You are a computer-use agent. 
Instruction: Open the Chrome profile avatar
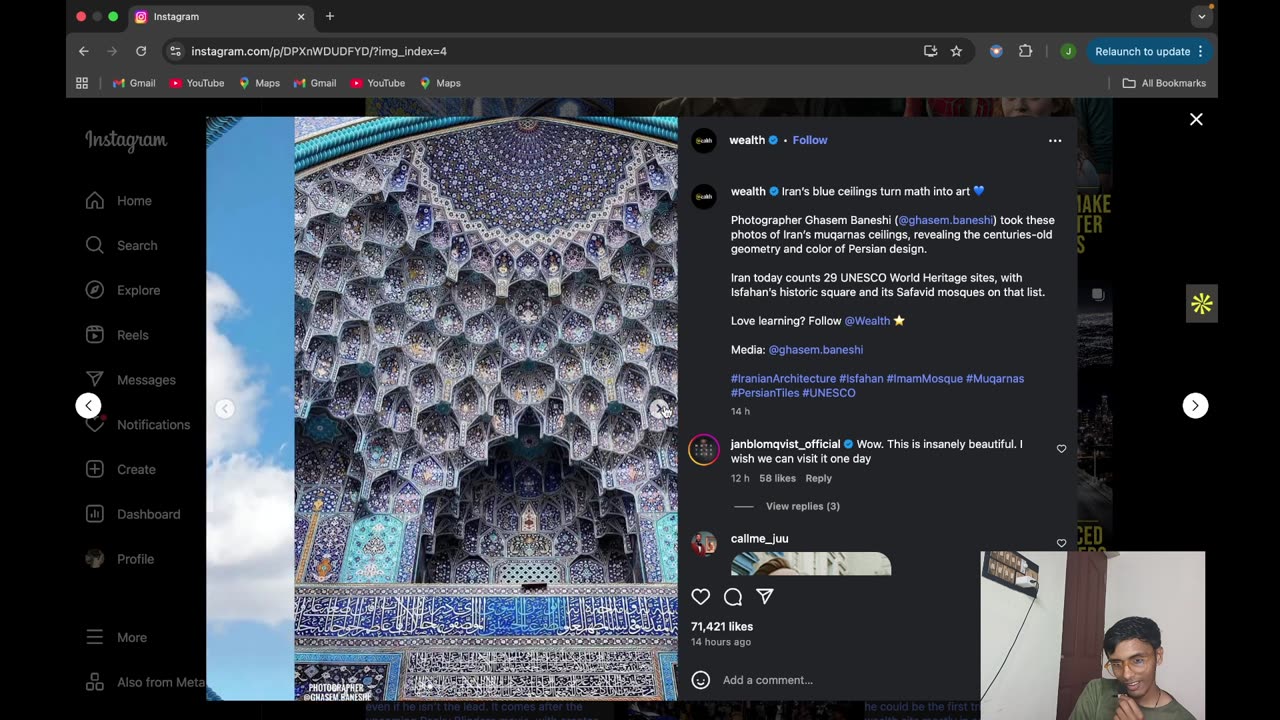click(1068, 51)
